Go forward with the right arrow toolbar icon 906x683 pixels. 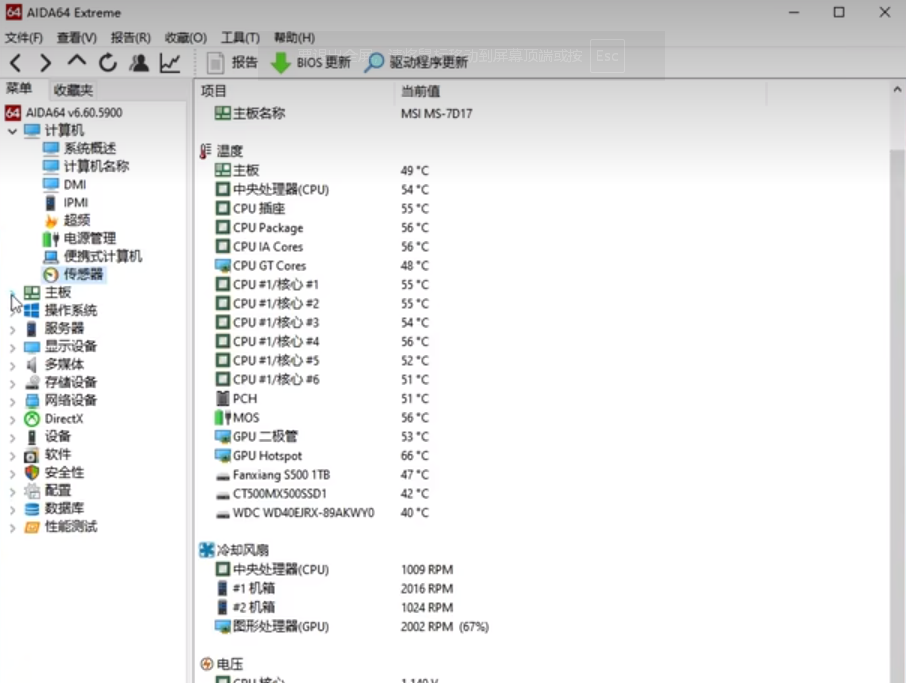point(46,62)
